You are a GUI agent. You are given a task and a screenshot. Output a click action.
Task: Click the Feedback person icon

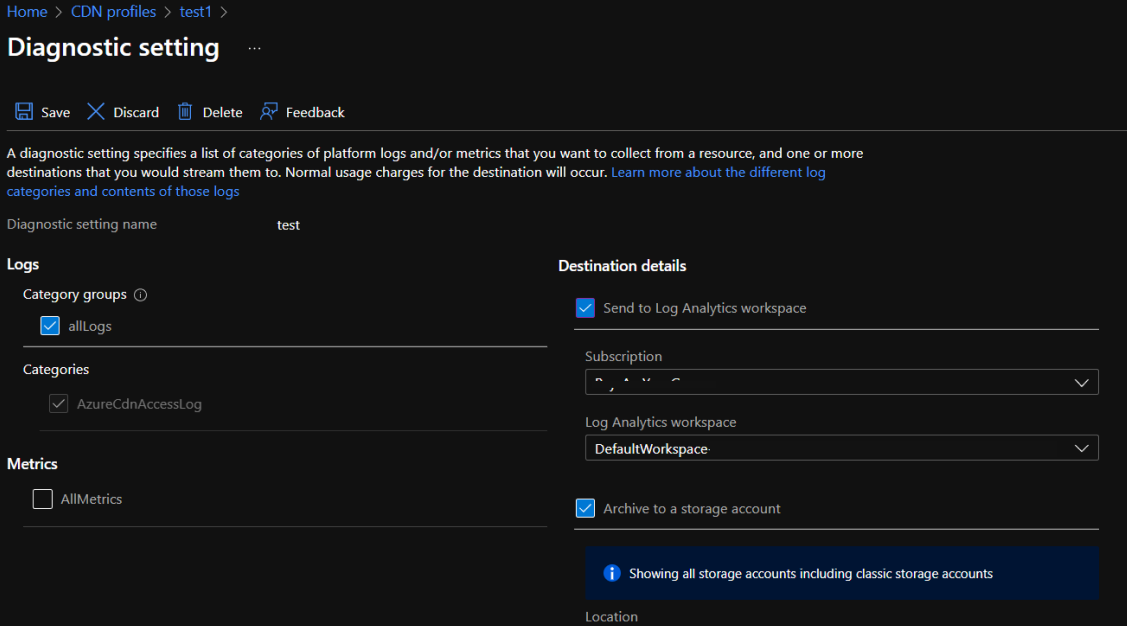coord(268,112)
